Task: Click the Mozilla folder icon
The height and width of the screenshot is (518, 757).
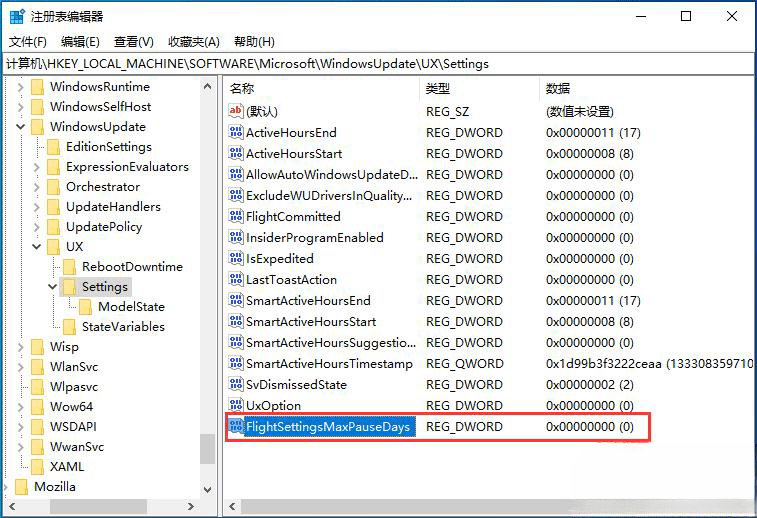Action: 22,487
